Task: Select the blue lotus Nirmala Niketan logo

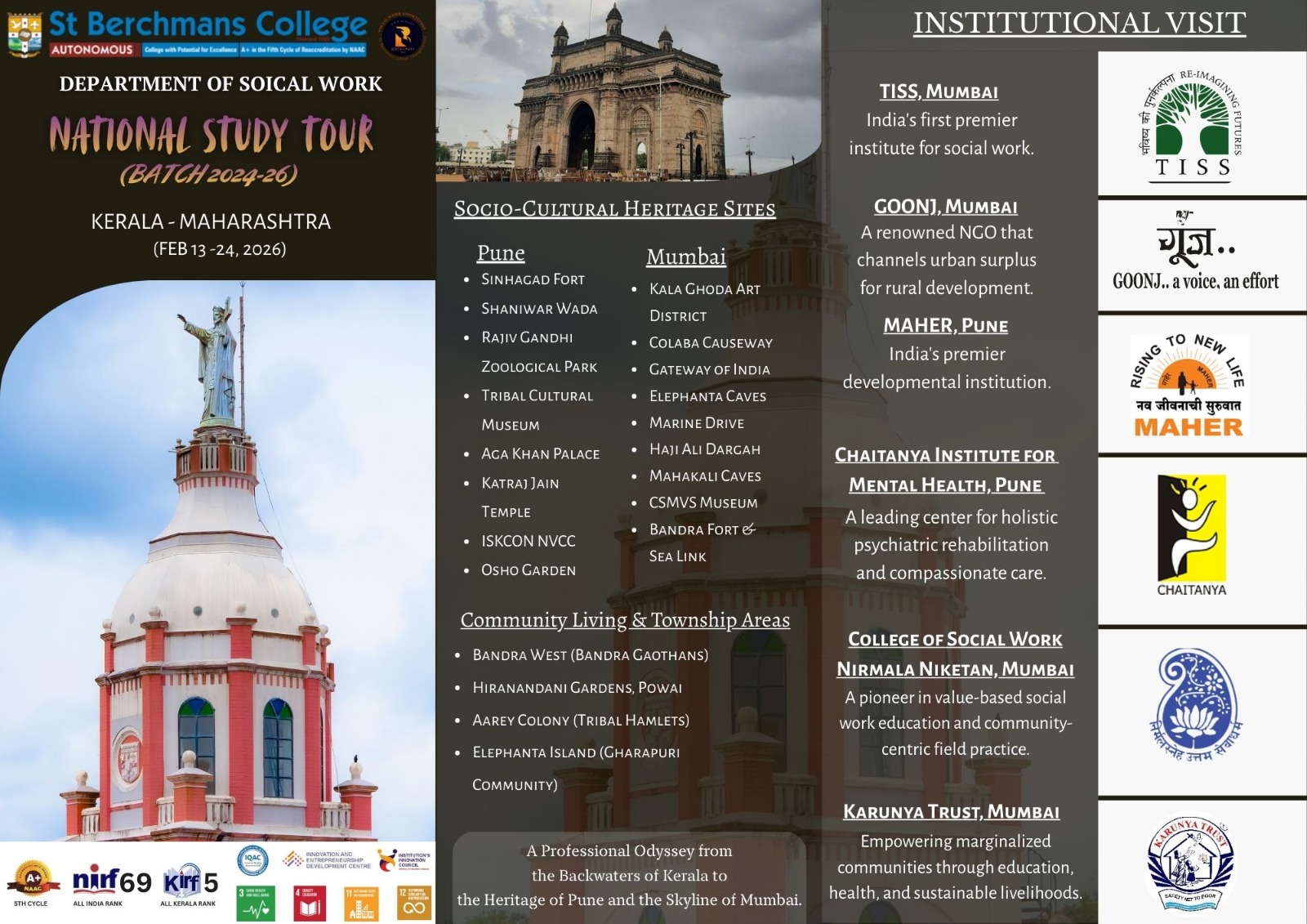Action: (x=1196, y=705)
